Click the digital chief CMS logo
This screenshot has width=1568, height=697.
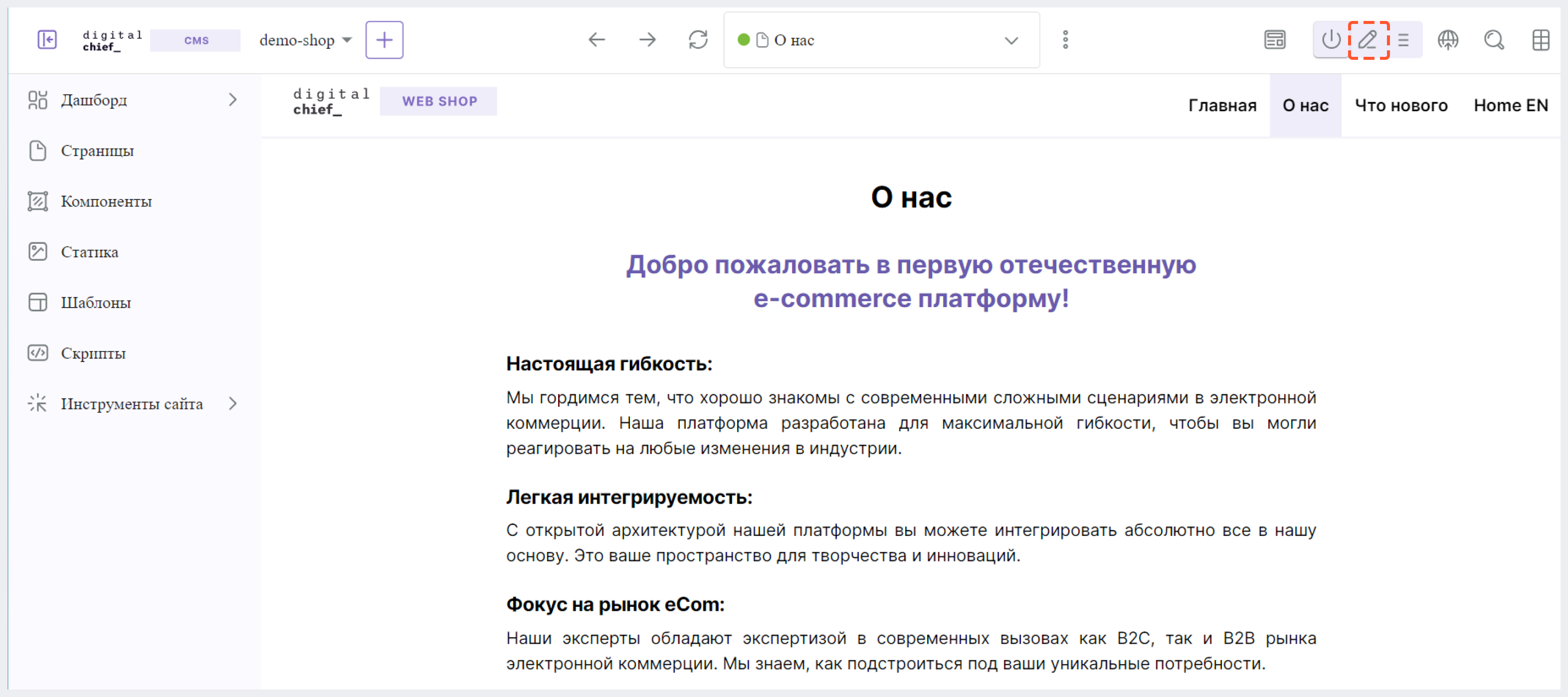tap(161, 40)
